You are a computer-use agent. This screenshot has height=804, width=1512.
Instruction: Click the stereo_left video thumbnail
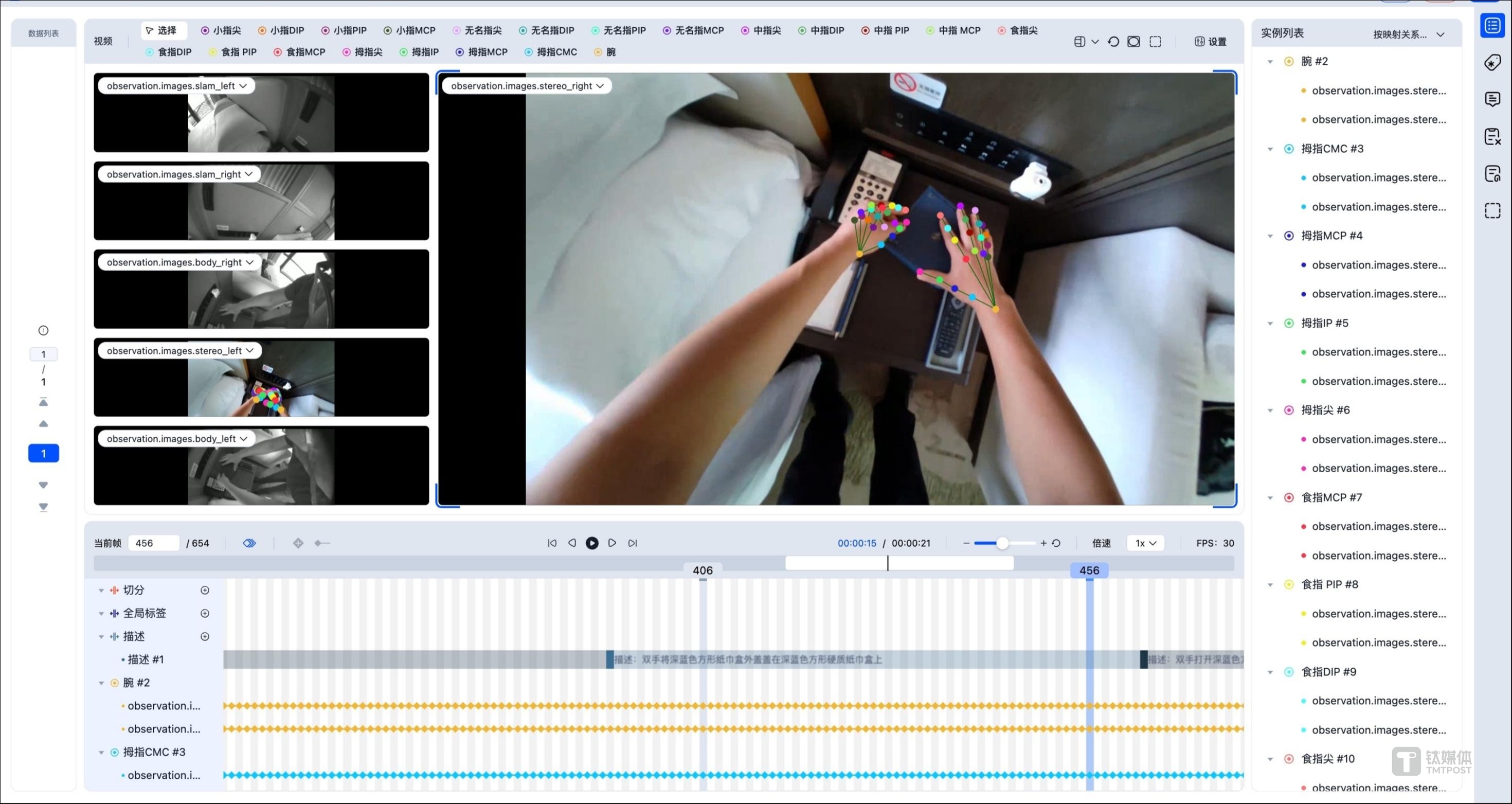(x=261, y=377)
